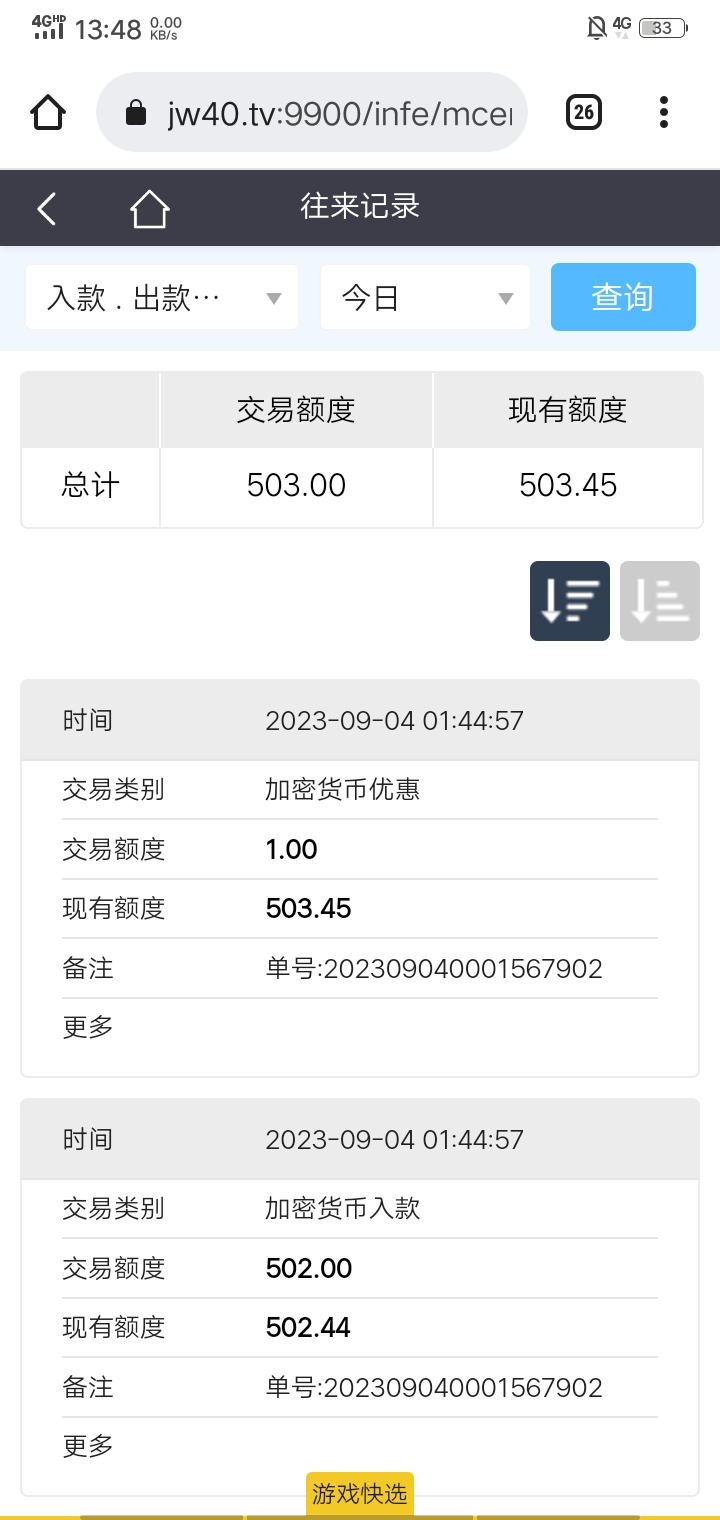The image size is (720, 1520).
Task: Go back using the header arrow
Action: coord(46,208)
